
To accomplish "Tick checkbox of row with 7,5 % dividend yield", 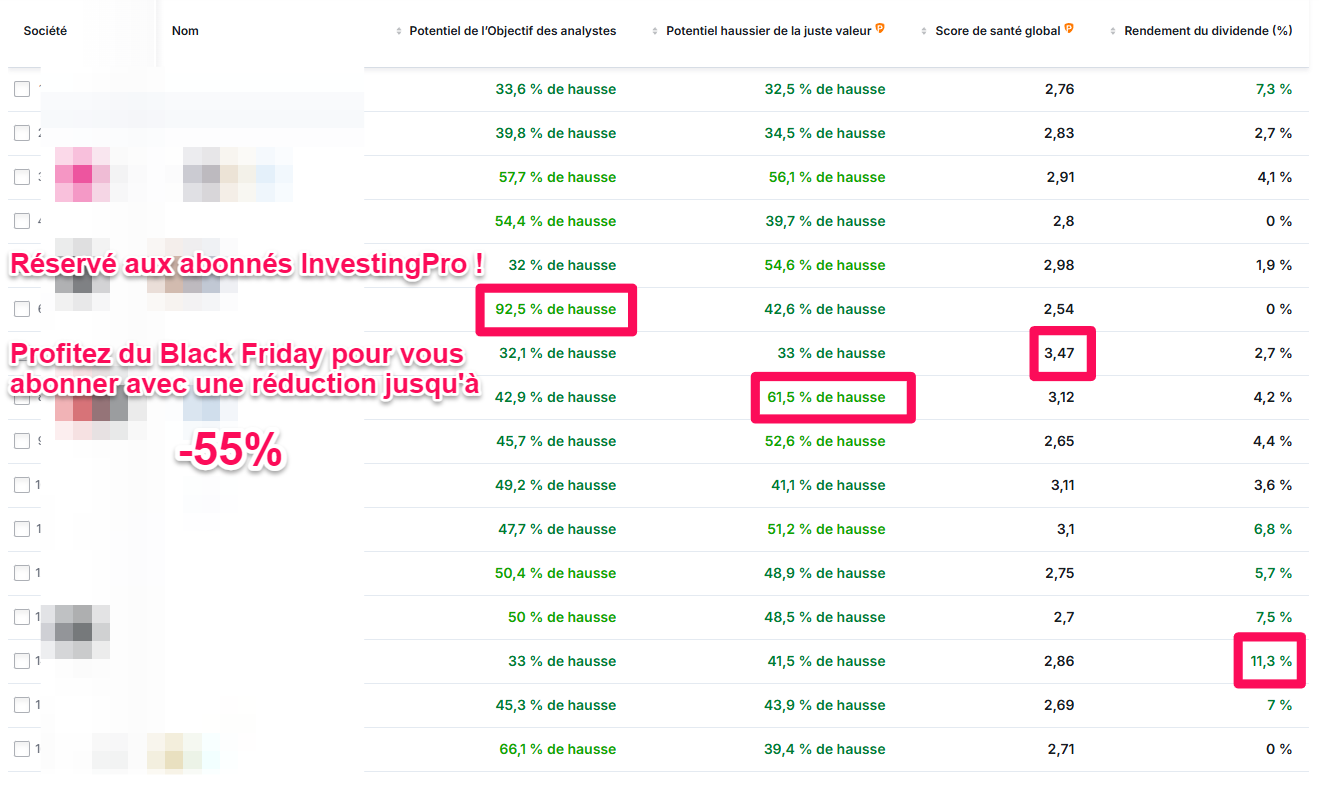I will [x=22, y=617].
